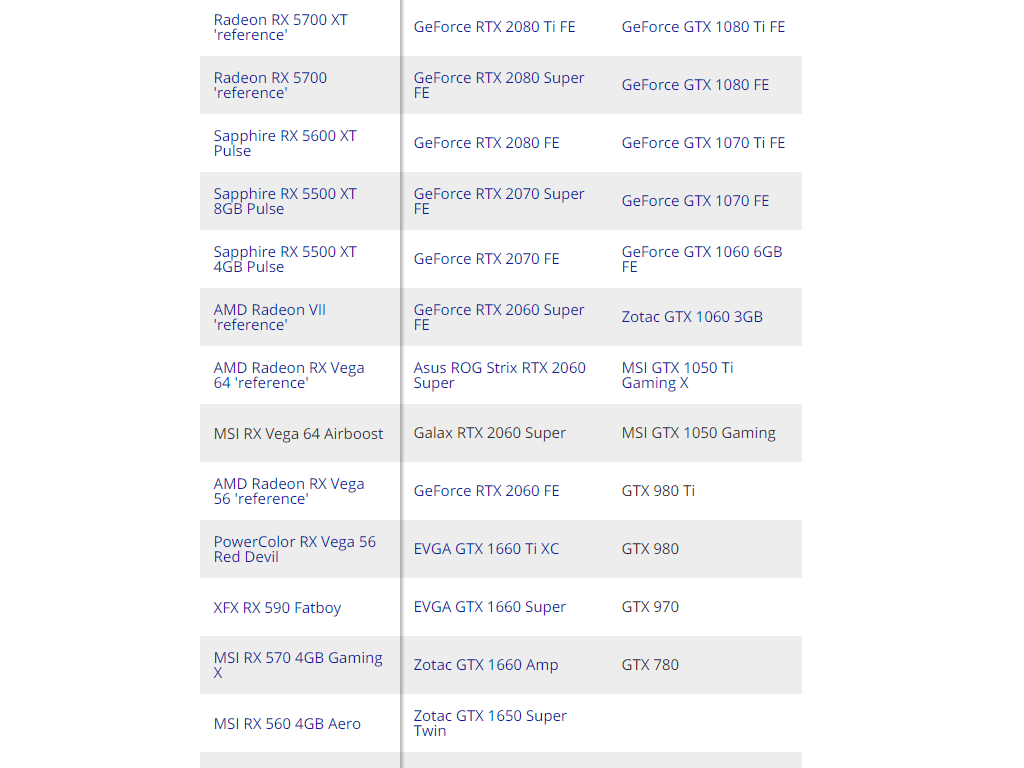Open Sapphire RX 5600 XT Pulse link
This screenshot has width=1024, height=768.
coord(285,144)
